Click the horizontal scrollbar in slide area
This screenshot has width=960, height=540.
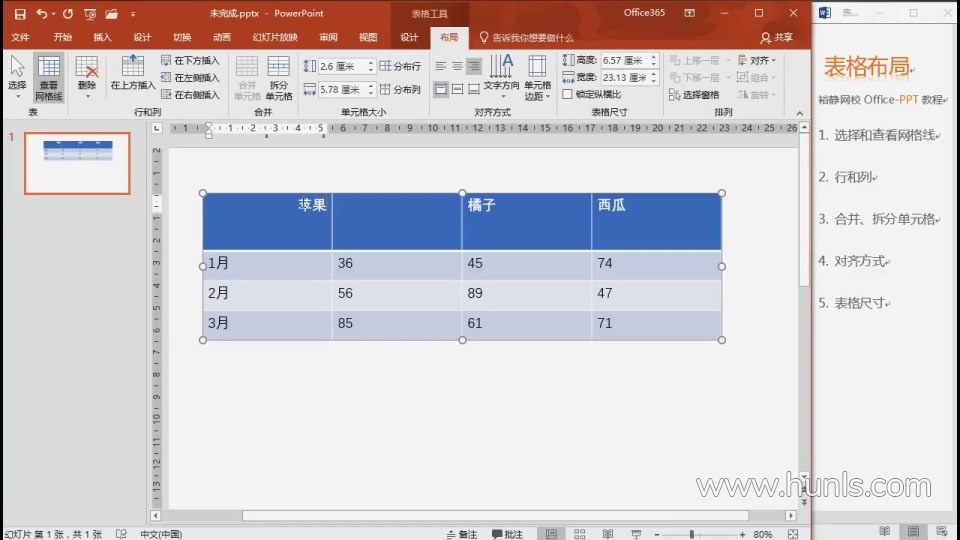click(x=495, y=516)
